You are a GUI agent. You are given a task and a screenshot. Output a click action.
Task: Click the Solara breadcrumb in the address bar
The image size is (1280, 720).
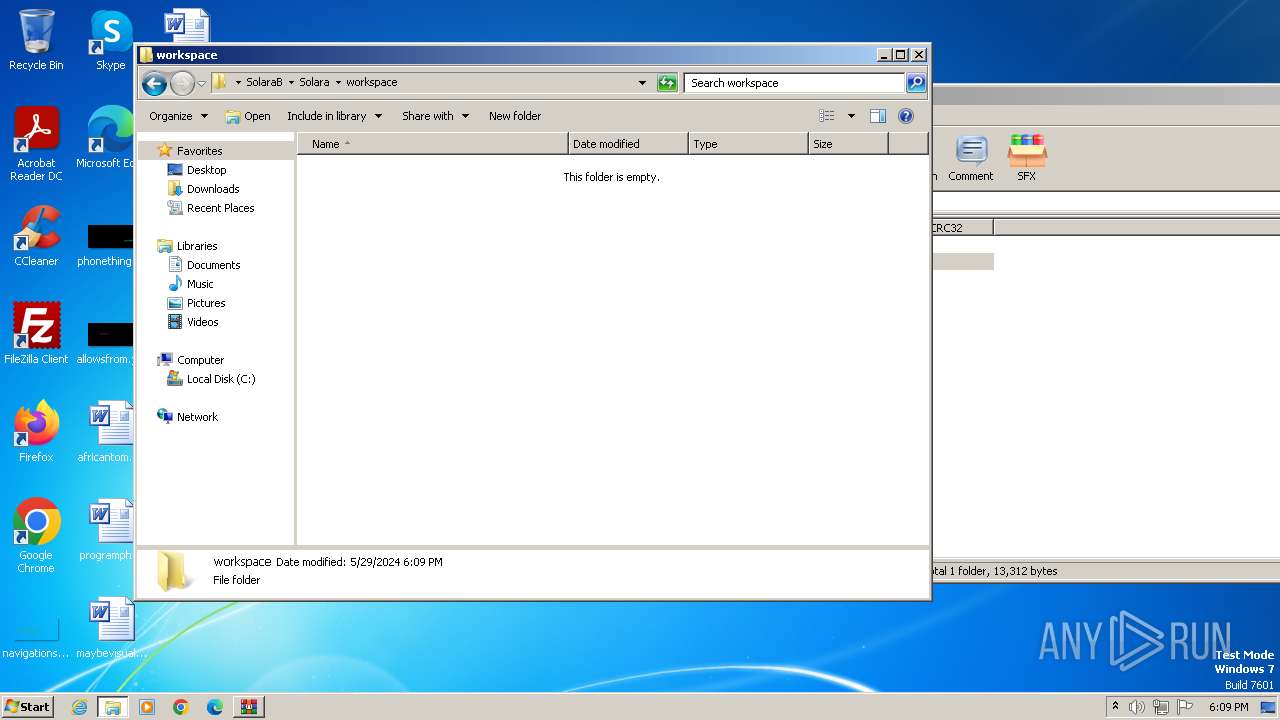[x=314, y=82]
